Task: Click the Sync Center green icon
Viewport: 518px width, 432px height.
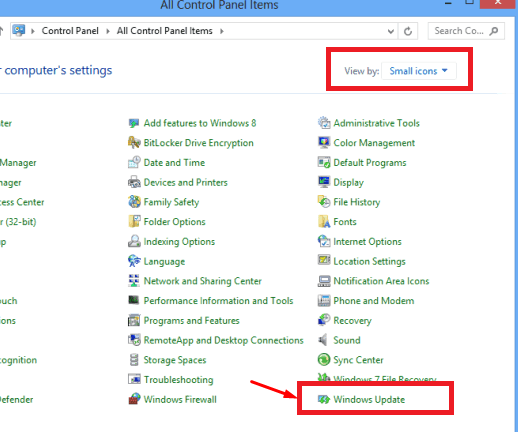Action: (324, 360)
